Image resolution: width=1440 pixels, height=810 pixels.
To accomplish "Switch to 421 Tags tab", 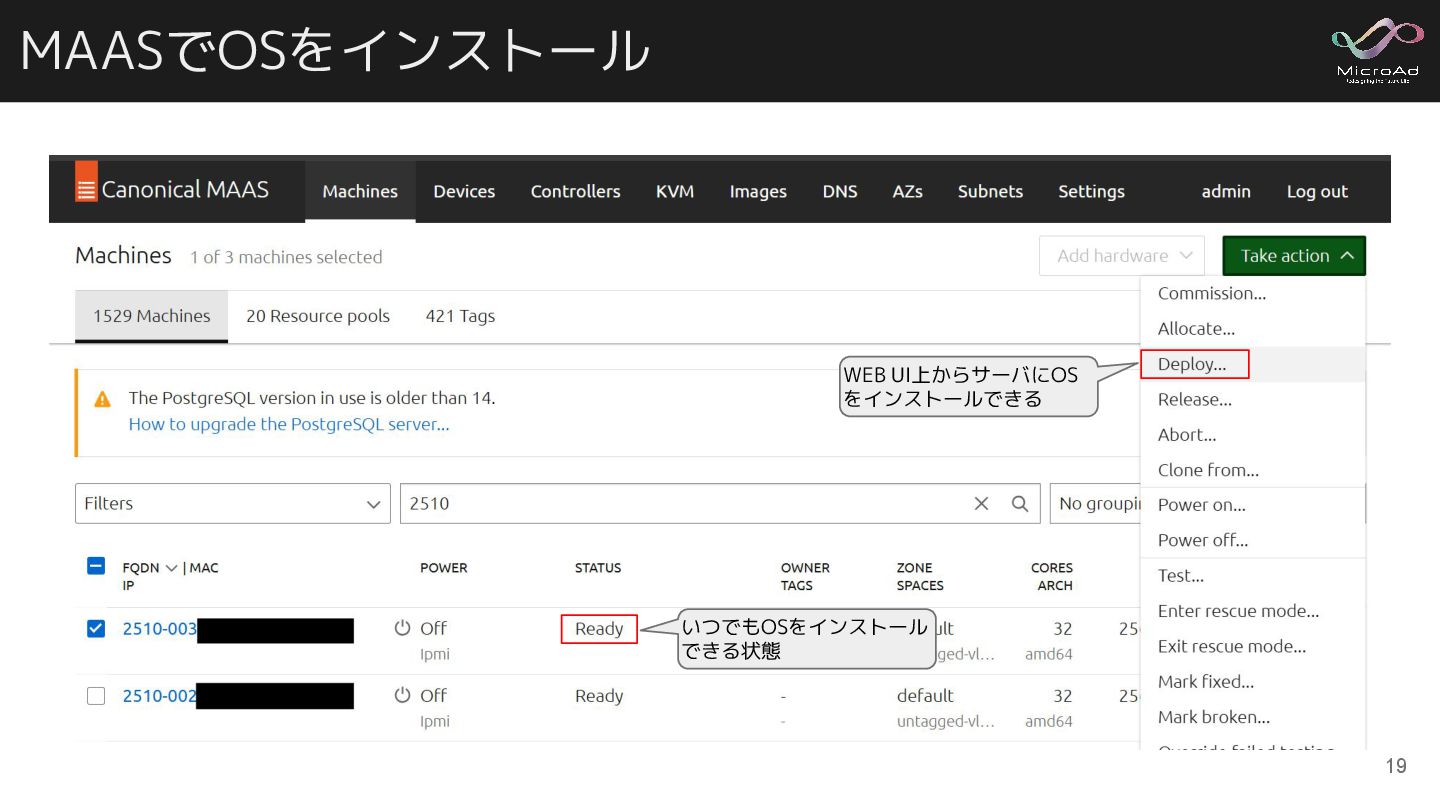I will [460, 316].
